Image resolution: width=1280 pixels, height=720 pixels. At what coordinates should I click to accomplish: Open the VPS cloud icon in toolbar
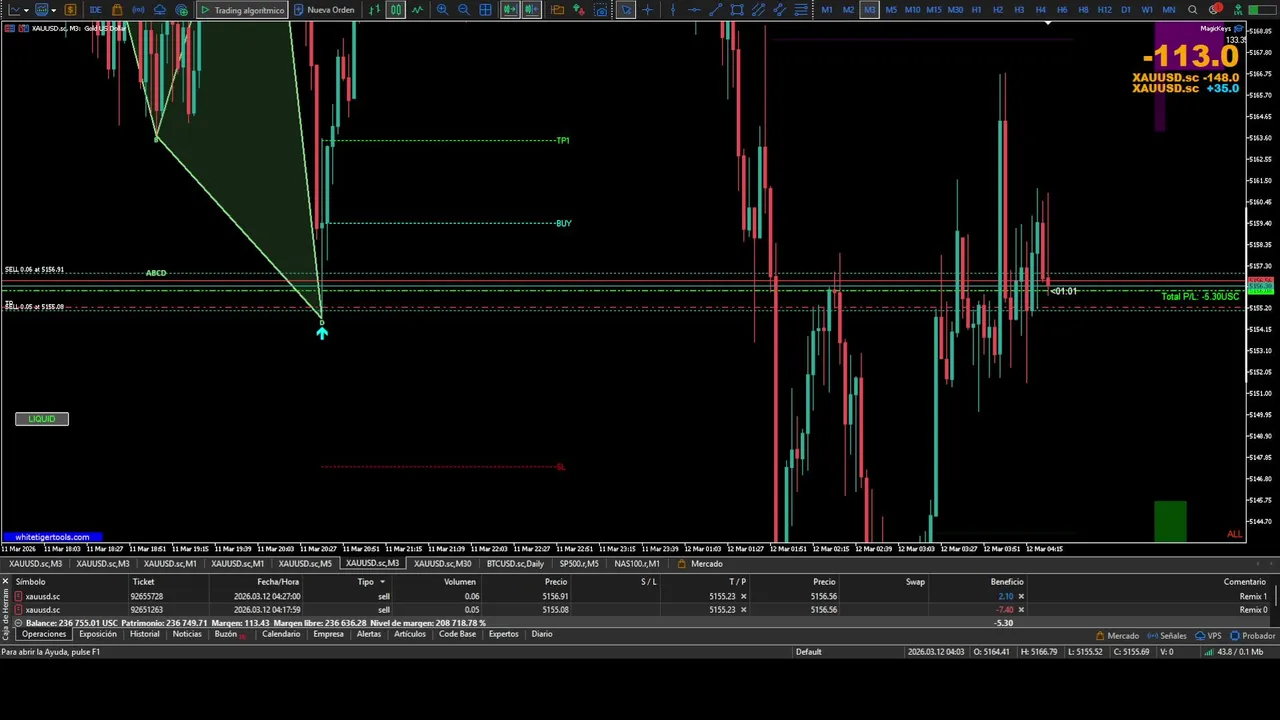160,10
